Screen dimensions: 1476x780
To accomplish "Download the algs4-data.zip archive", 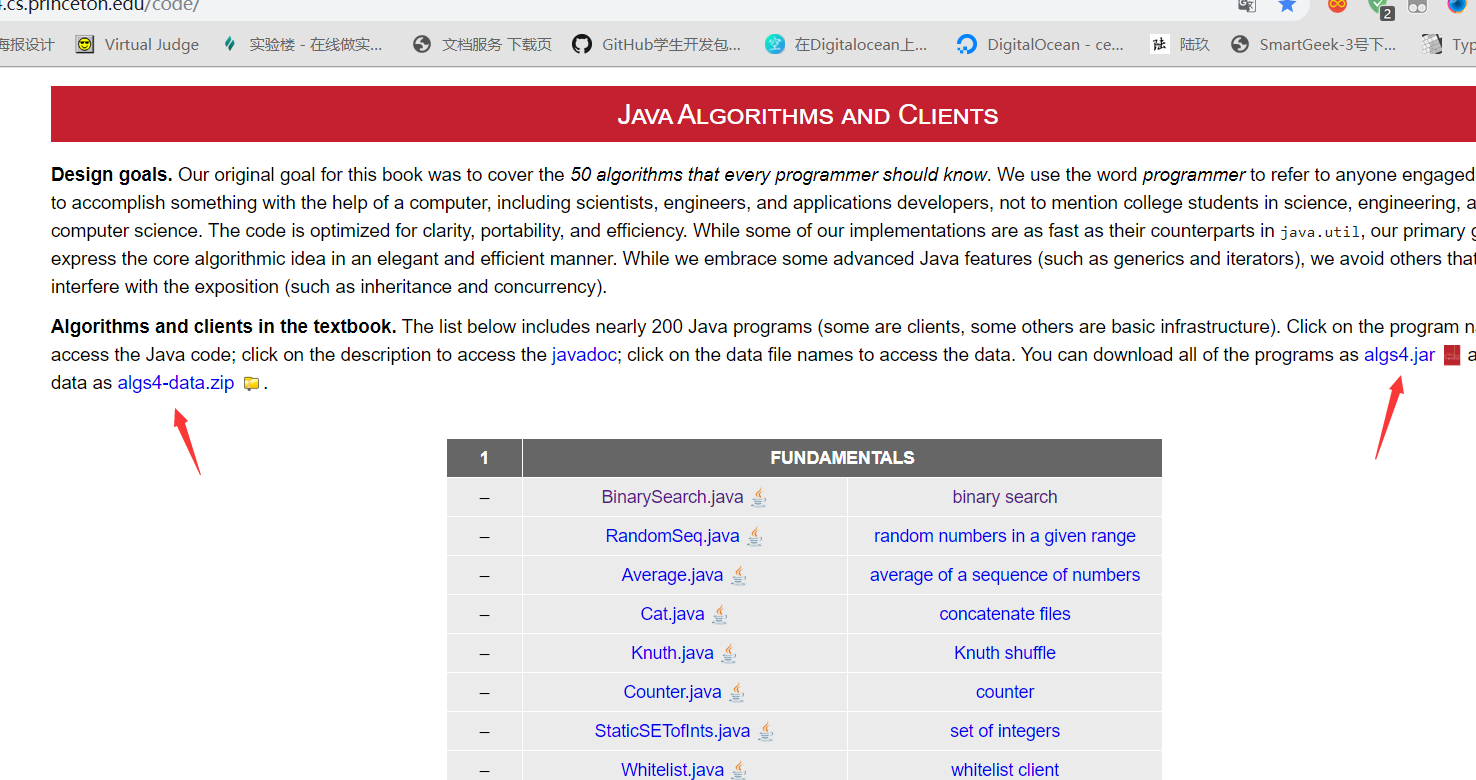I will click(x=176, y=382).
